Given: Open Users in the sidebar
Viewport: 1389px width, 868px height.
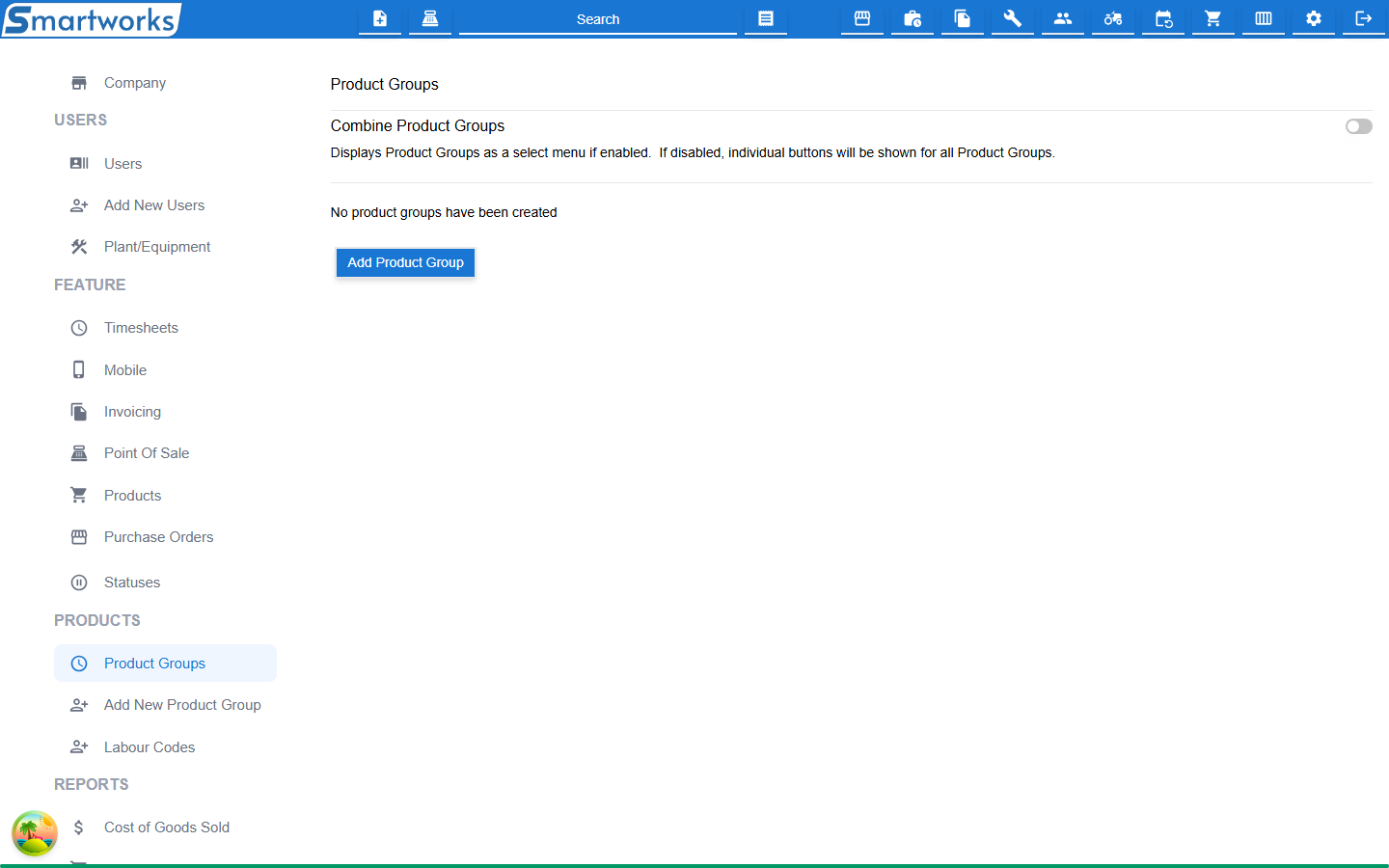Looking at the screenshot, I should coord(165,164).
